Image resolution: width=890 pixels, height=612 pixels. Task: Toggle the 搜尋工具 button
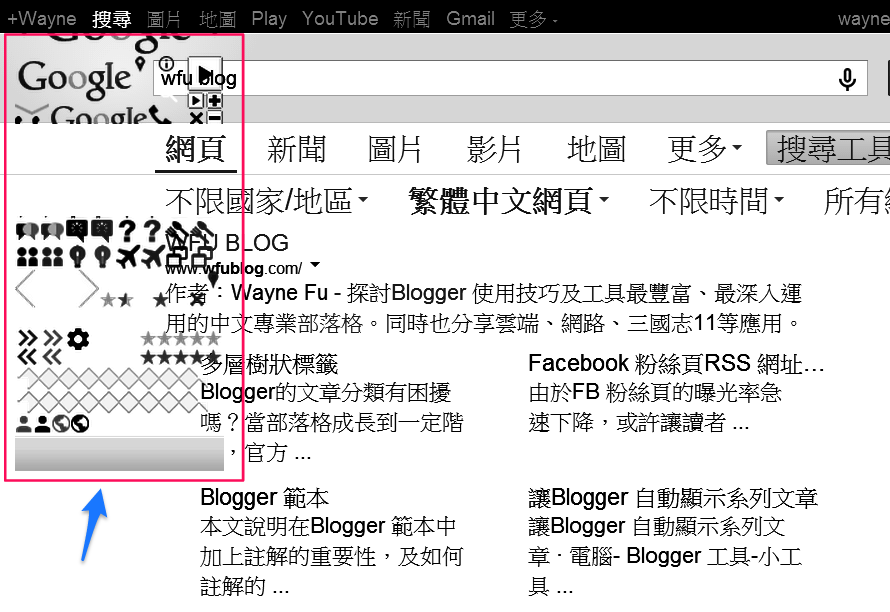point(828,148)
